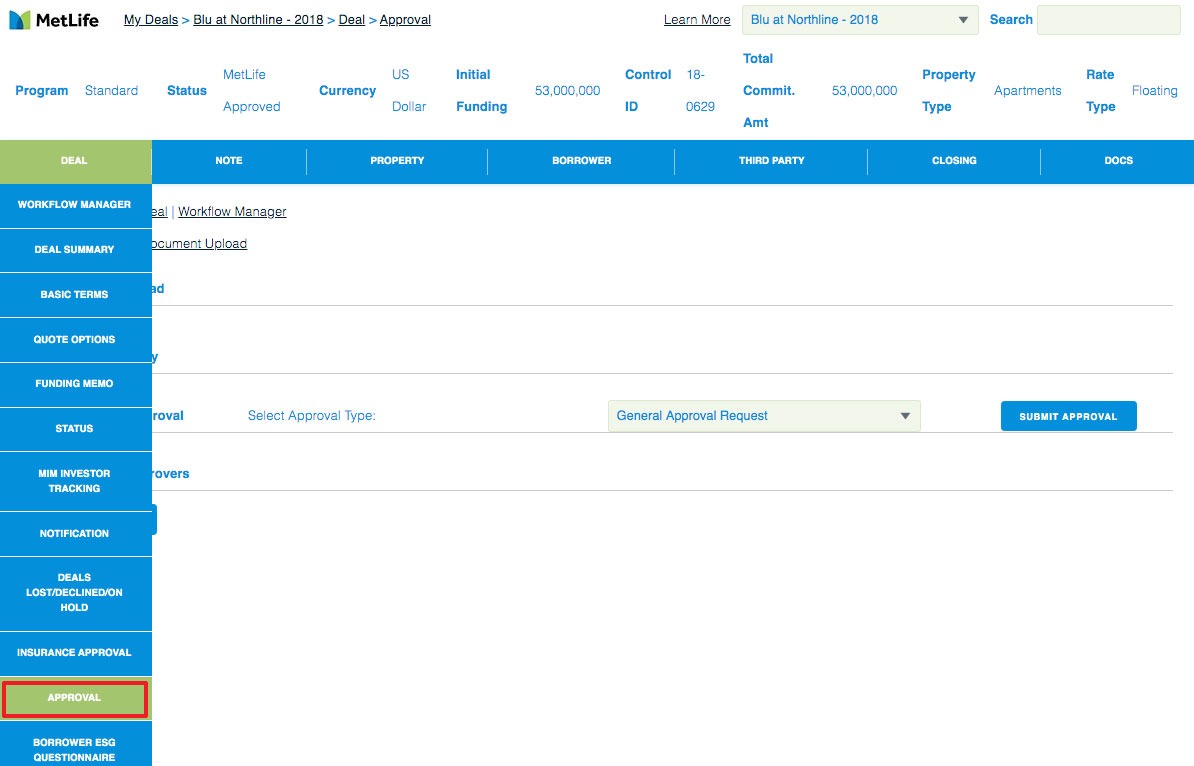Go to Blu at Northline - 2018 breadcrumb
The height and width of the screenshot is (766, 1194).
pos(258,20)
